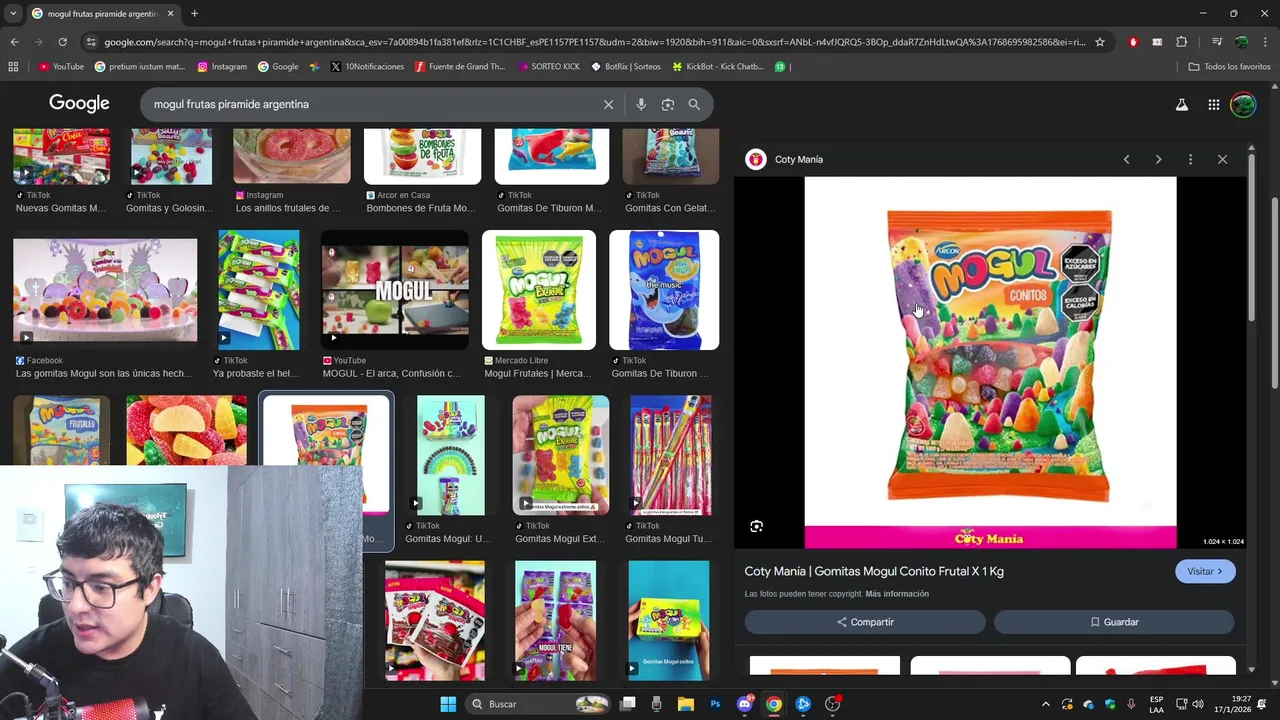Open the Coty Mania source name
This screenshot has height=720, width=1280.
tap(799, 159)
